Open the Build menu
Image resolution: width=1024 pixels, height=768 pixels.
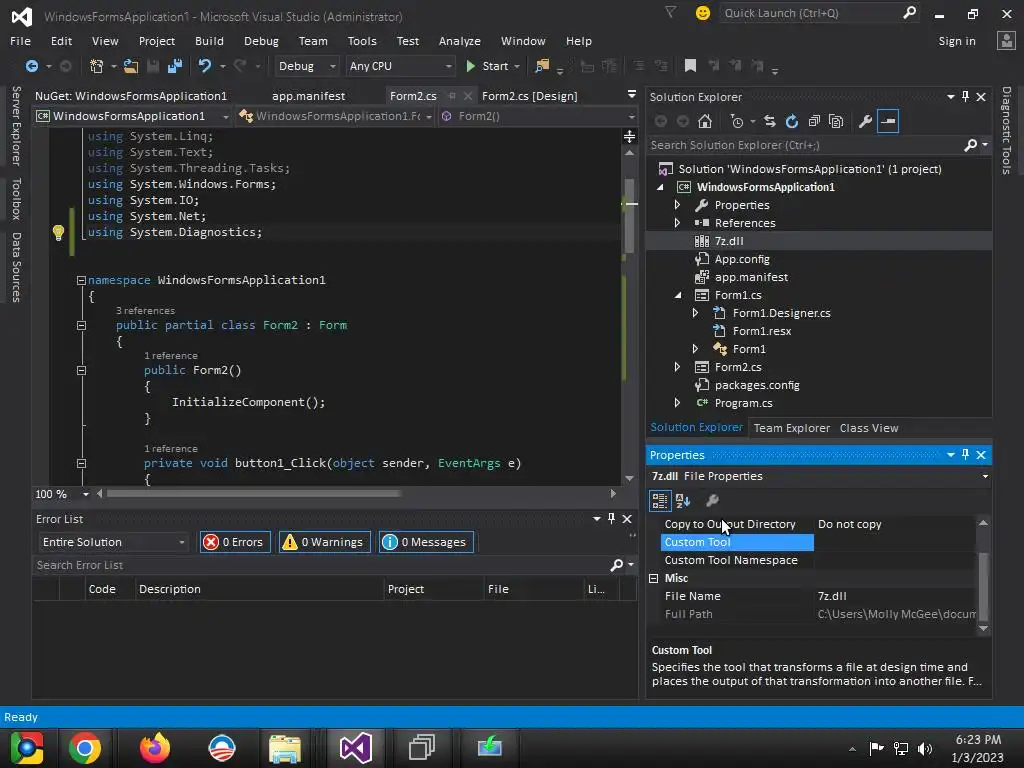(209, 40)
